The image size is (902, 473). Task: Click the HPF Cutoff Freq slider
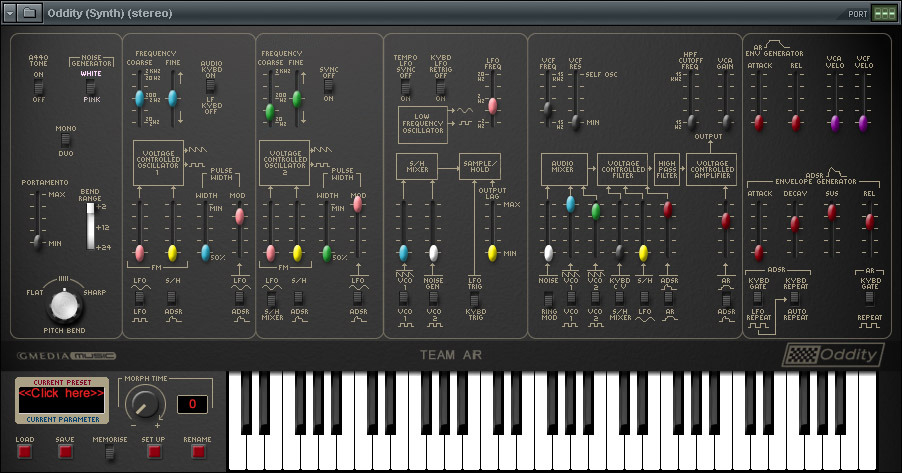pyautogui.click(x=692, y=121)
